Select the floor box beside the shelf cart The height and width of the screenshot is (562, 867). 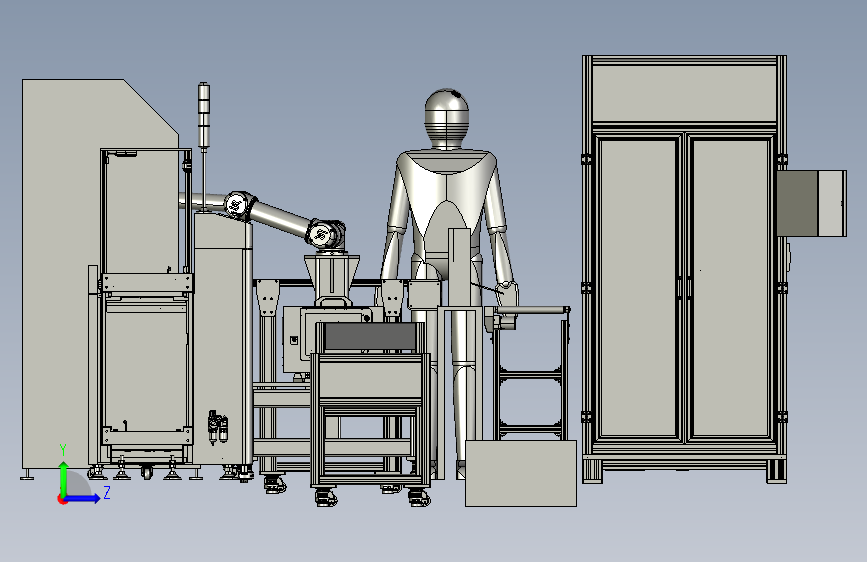(521, 473)
